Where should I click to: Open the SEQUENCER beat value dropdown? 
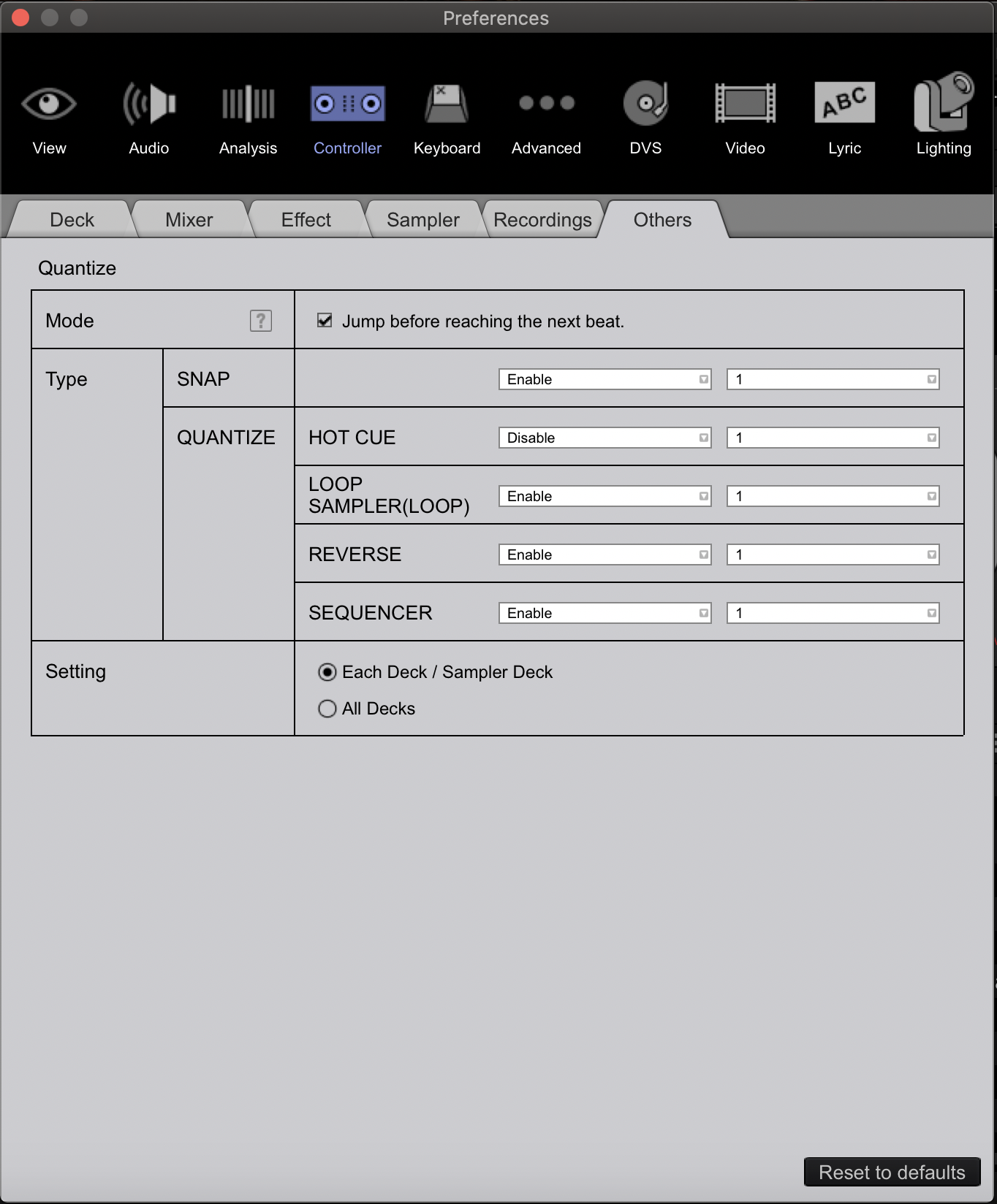(x=833, y=613)
